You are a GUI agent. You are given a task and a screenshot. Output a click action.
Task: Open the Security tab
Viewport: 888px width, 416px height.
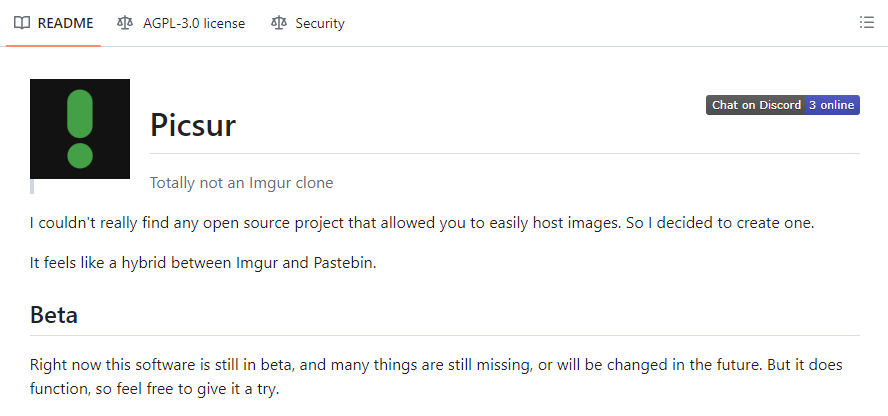(x=308, y=23)
